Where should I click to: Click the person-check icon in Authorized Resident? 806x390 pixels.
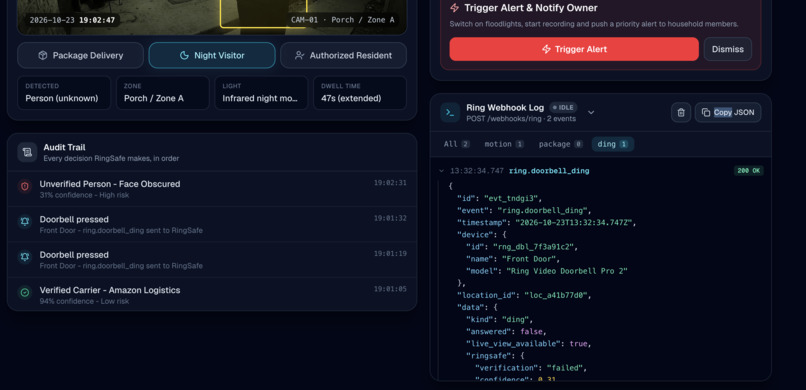[299, 55]
